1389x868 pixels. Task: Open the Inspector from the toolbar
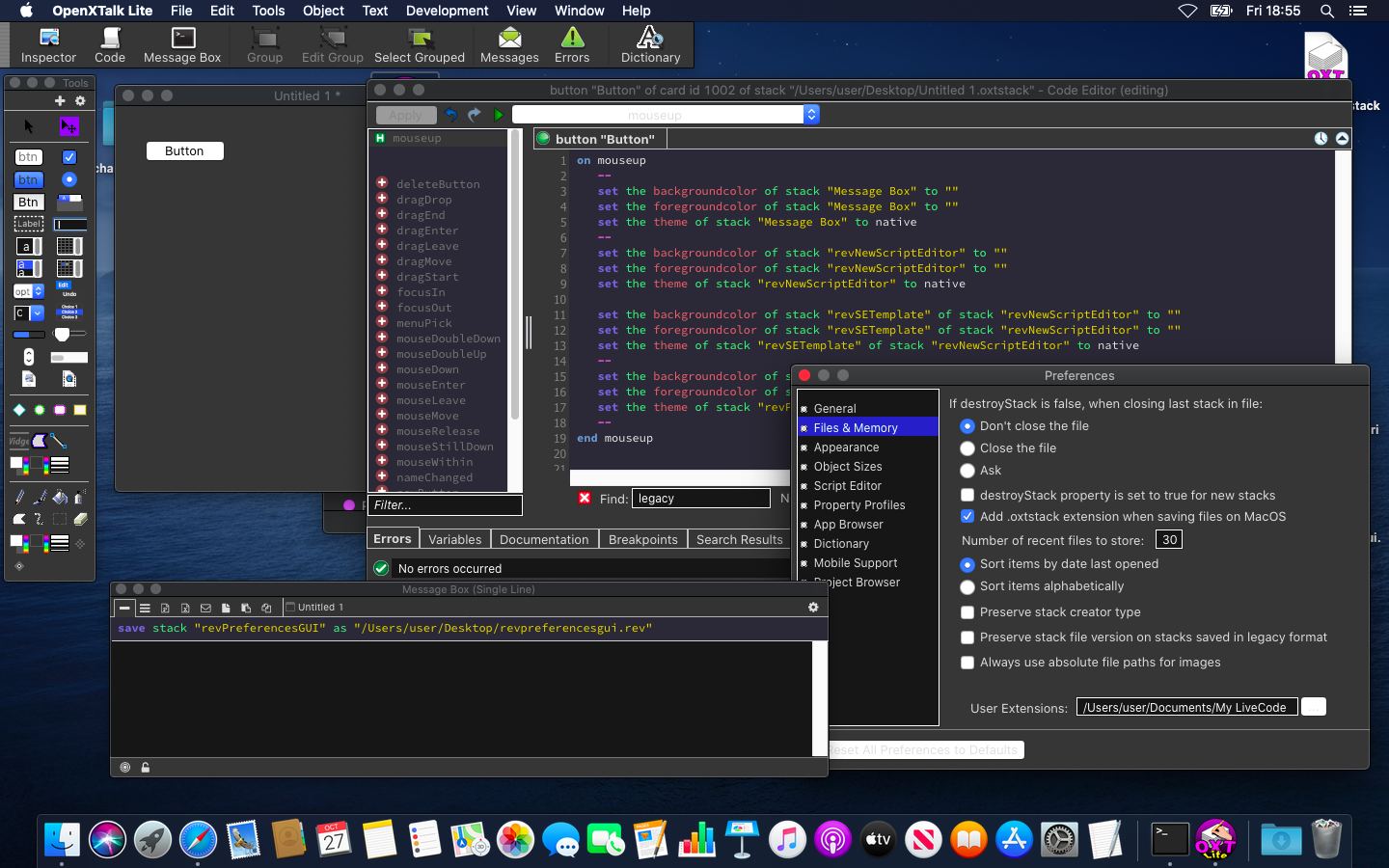point(48,45)
